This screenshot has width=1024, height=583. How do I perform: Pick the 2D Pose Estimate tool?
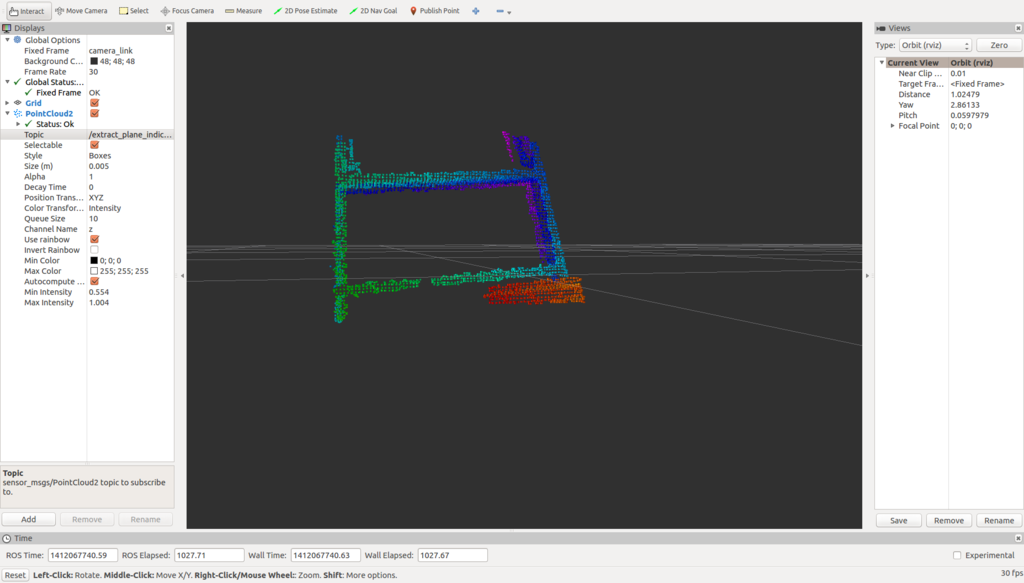305,11
